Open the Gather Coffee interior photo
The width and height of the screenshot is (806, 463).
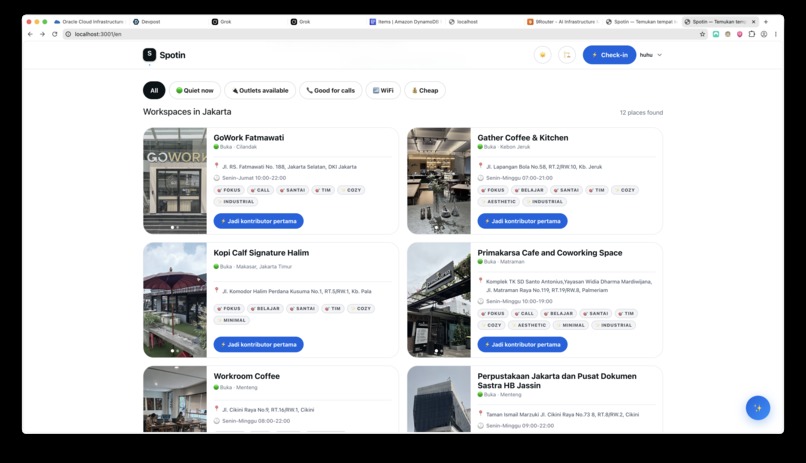pyautogui.click(x=439, y=181)
